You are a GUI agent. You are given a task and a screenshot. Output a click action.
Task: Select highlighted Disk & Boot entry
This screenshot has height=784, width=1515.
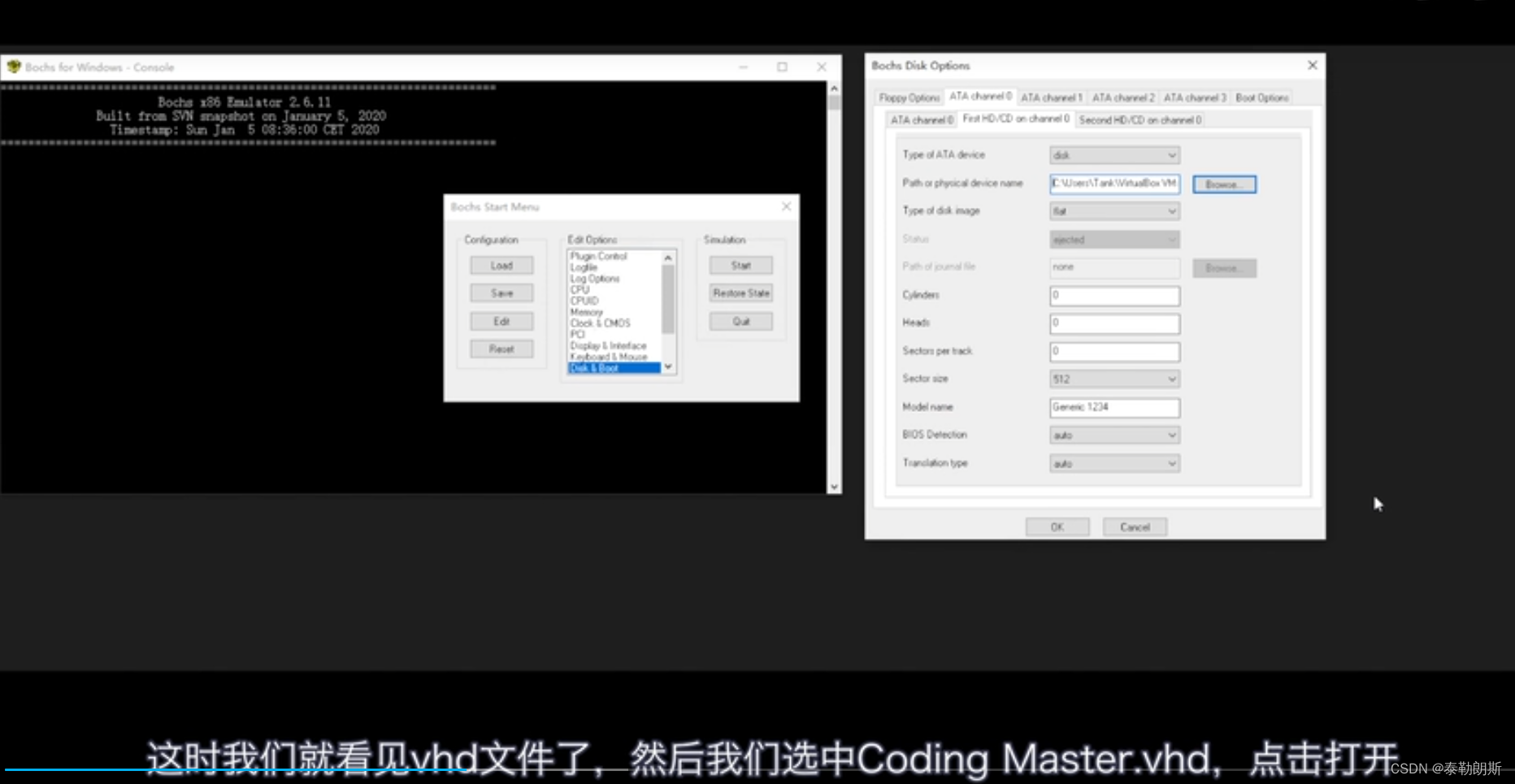click(614, 368)
